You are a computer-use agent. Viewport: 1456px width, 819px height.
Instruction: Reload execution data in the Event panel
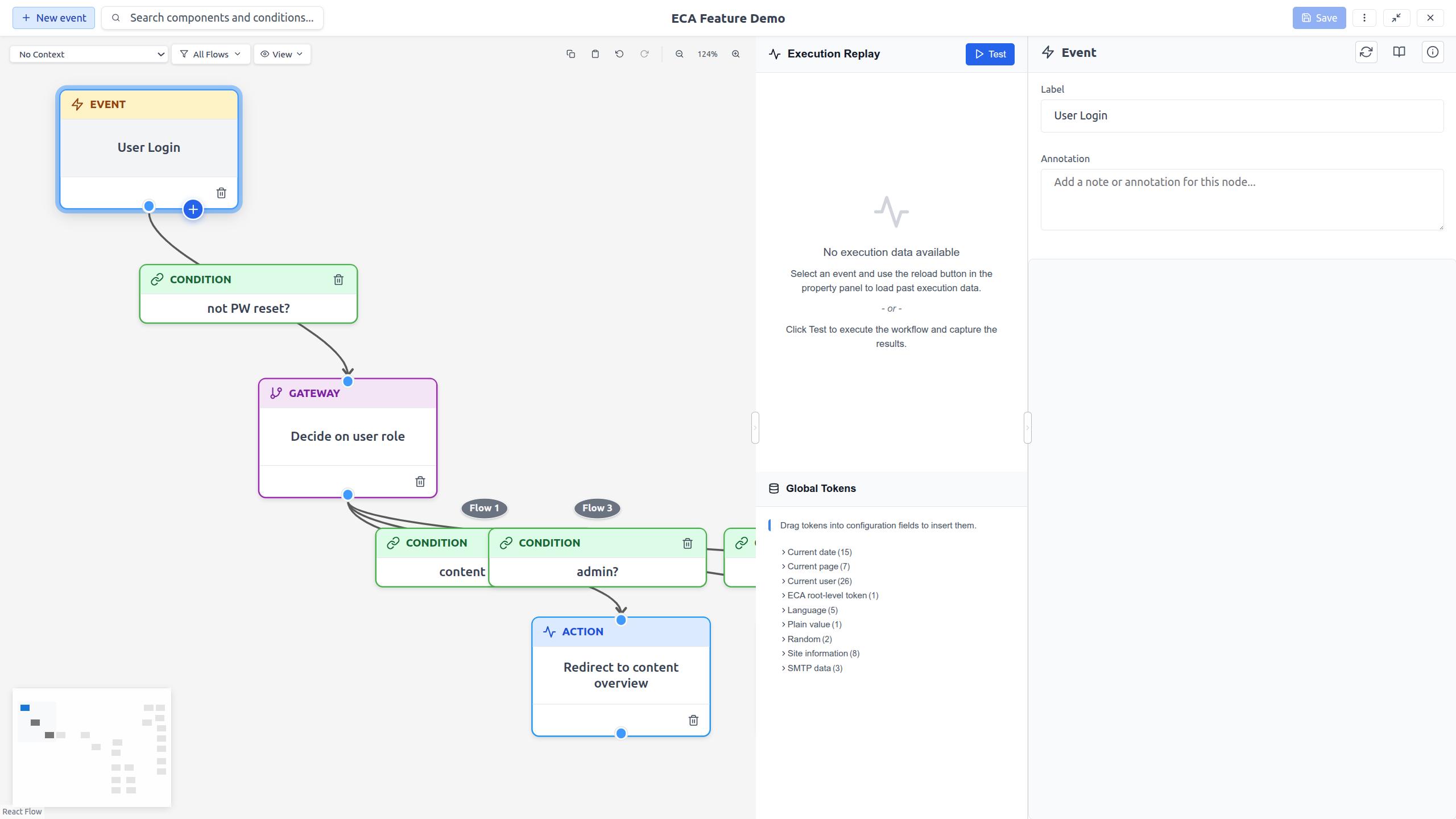(x=1367, y=52)
